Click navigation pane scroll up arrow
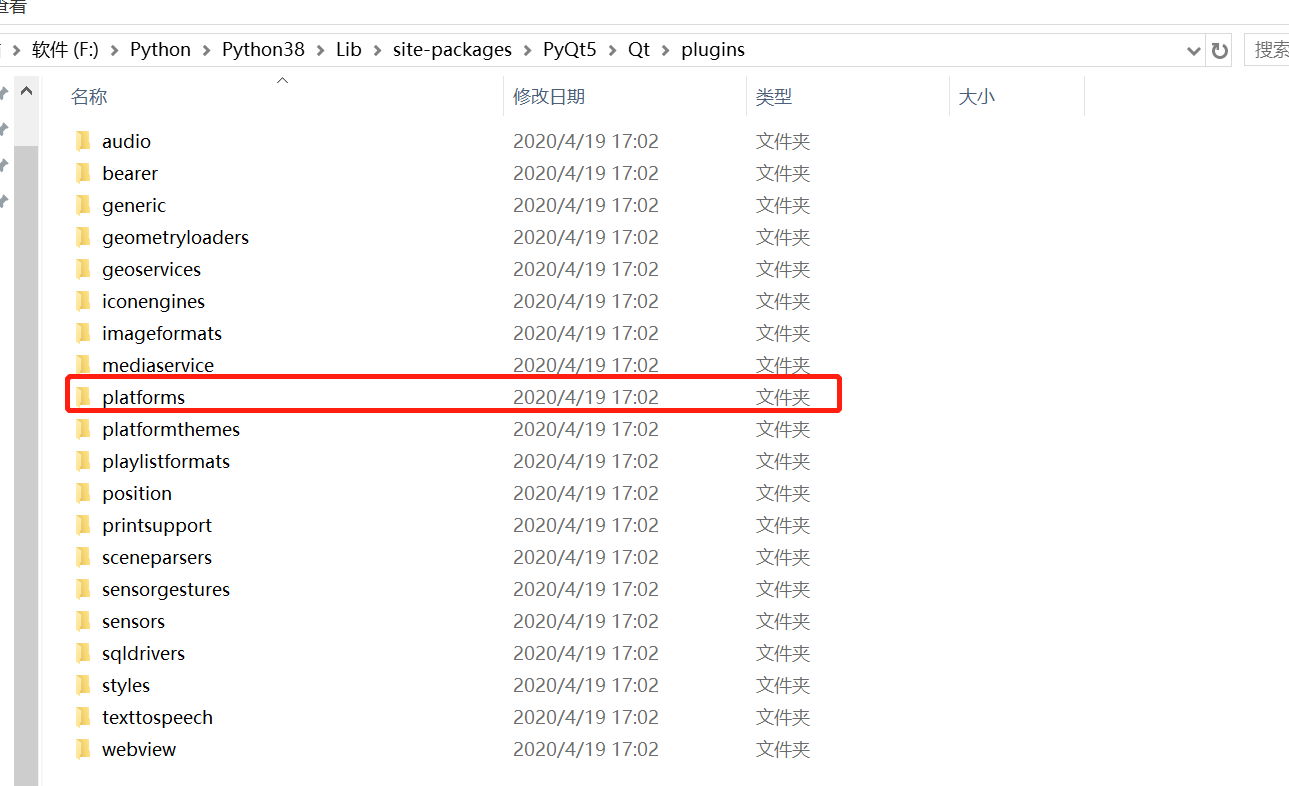 (27, 92)
